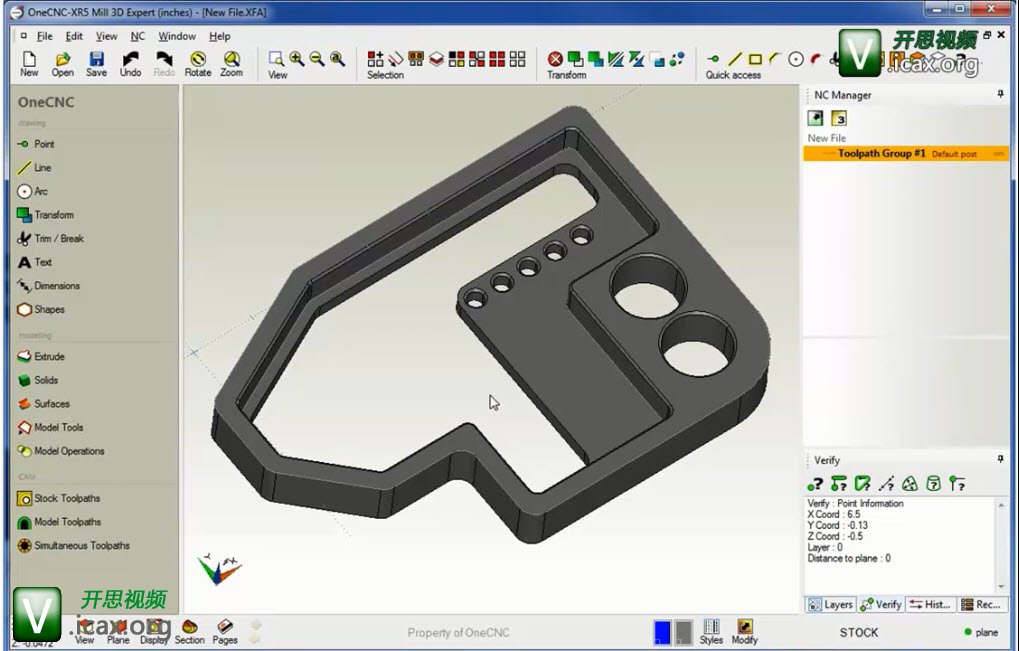This screenshot has height=651, width=1019.
Task: Click the STOCK label in status bar
Action: coord(858,632)
